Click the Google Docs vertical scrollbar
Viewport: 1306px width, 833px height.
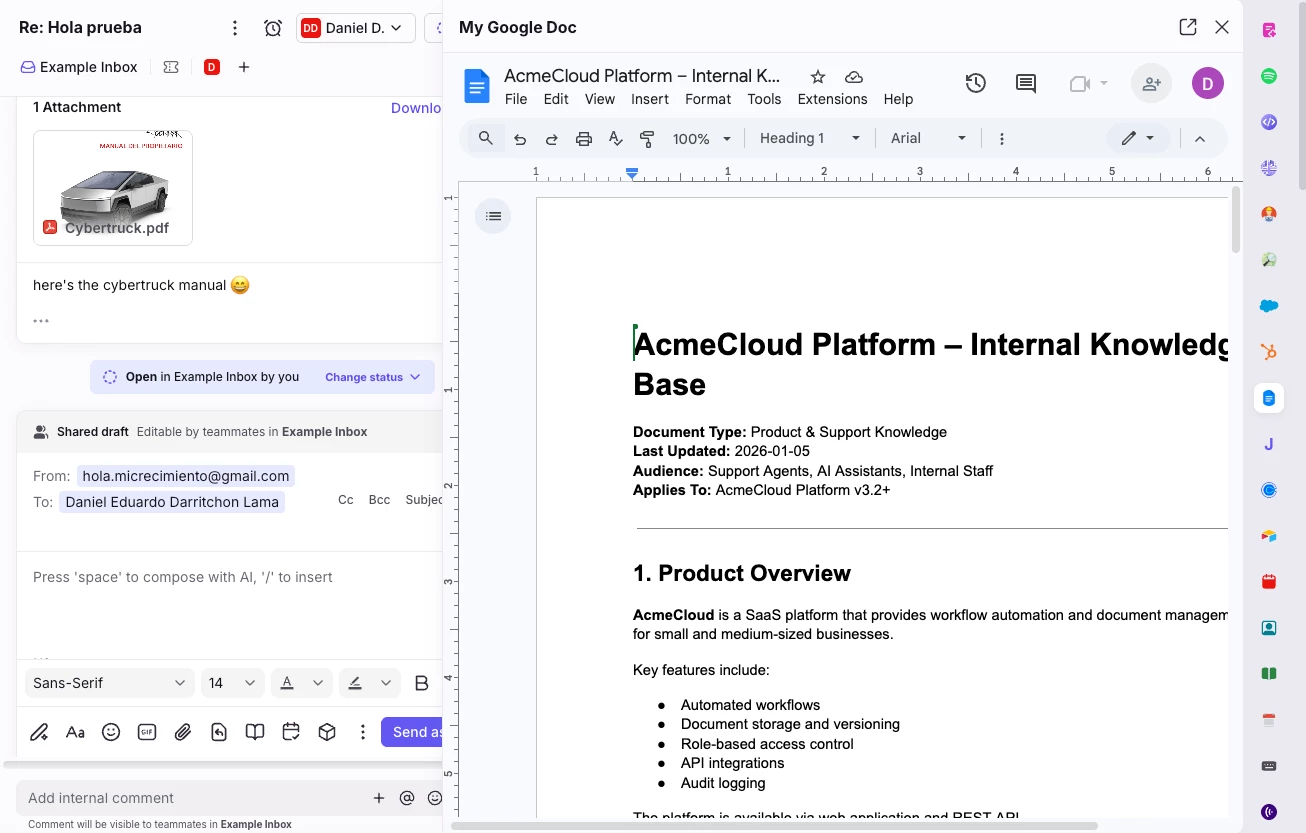point(1236,220)
